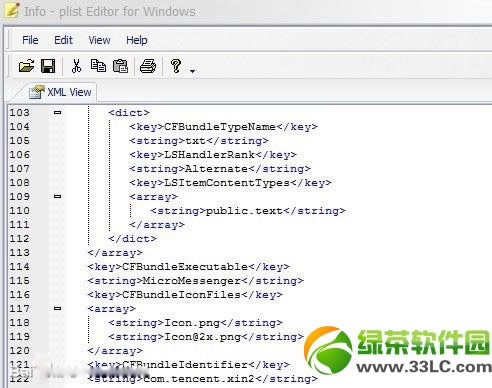Viewport: 492px width, 388px height.
Task: Collapse the dict node at line 103
Action: (x=57, y=113)
